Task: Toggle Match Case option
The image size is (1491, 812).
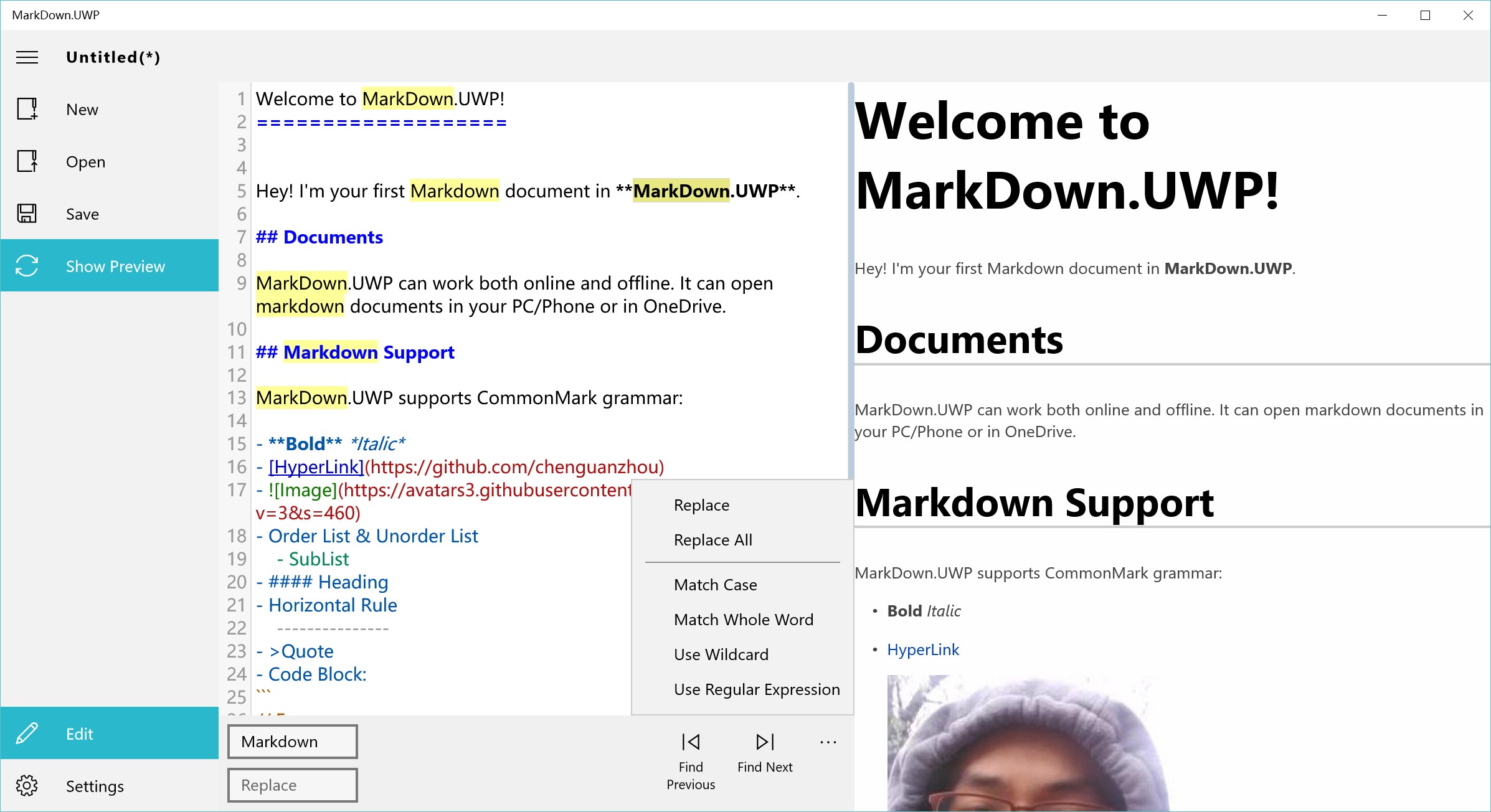Action: [x=715, y=585]
